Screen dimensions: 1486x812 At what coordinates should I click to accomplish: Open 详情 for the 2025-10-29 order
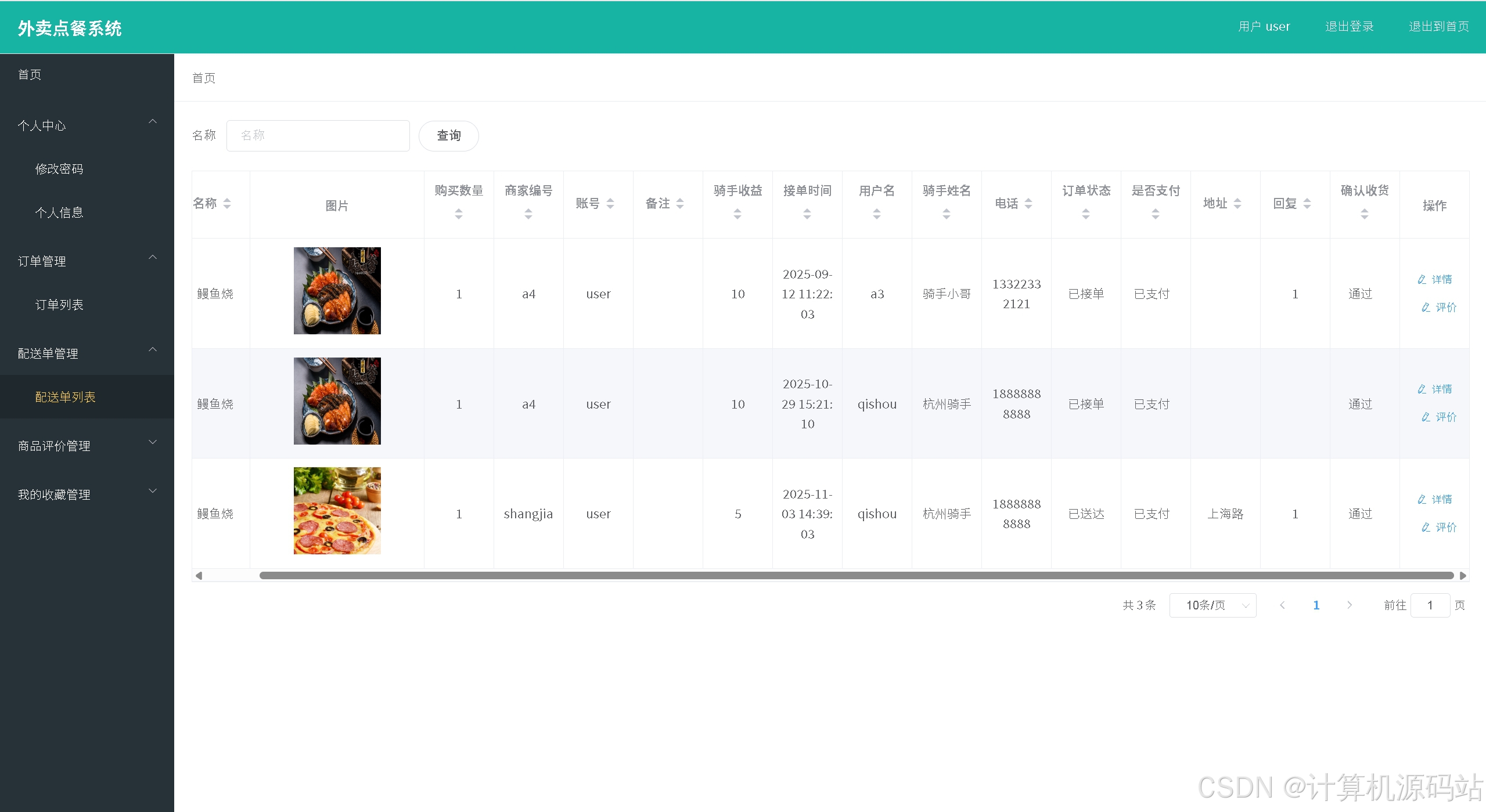[x=1434, y=389]
